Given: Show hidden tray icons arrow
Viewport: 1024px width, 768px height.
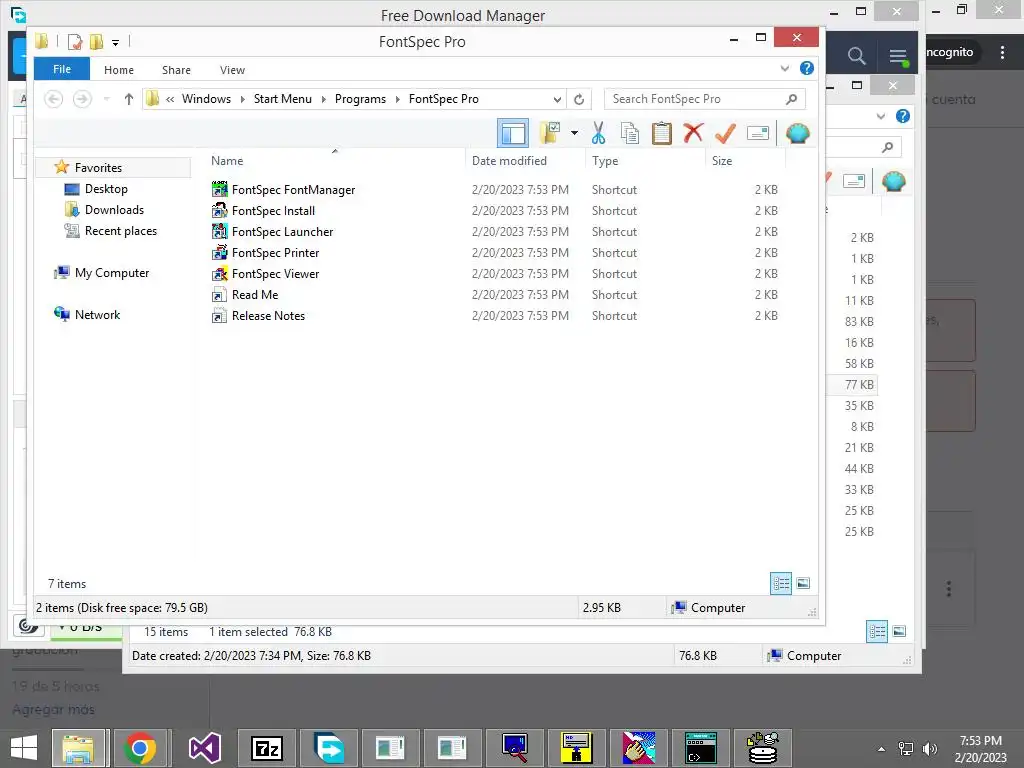Looking at the screenshot, I should [x=882, y=749].
